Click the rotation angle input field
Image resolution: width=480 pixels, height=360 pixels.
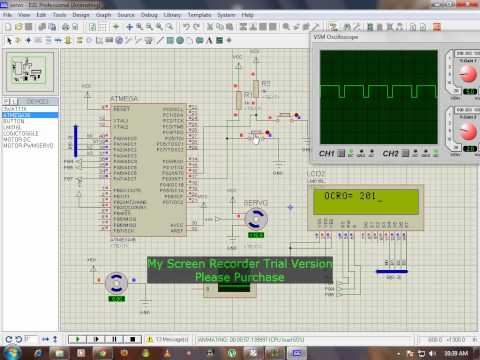tap(31, 340)
